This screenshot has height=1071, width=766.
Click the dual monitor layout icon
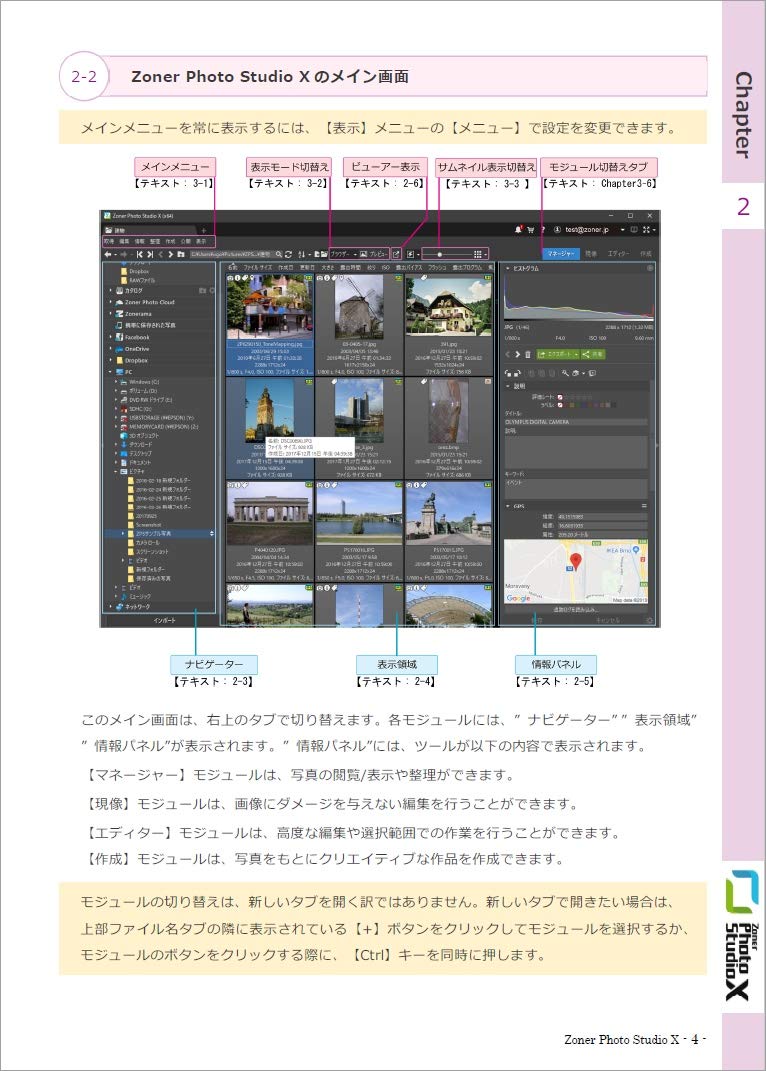633,230
